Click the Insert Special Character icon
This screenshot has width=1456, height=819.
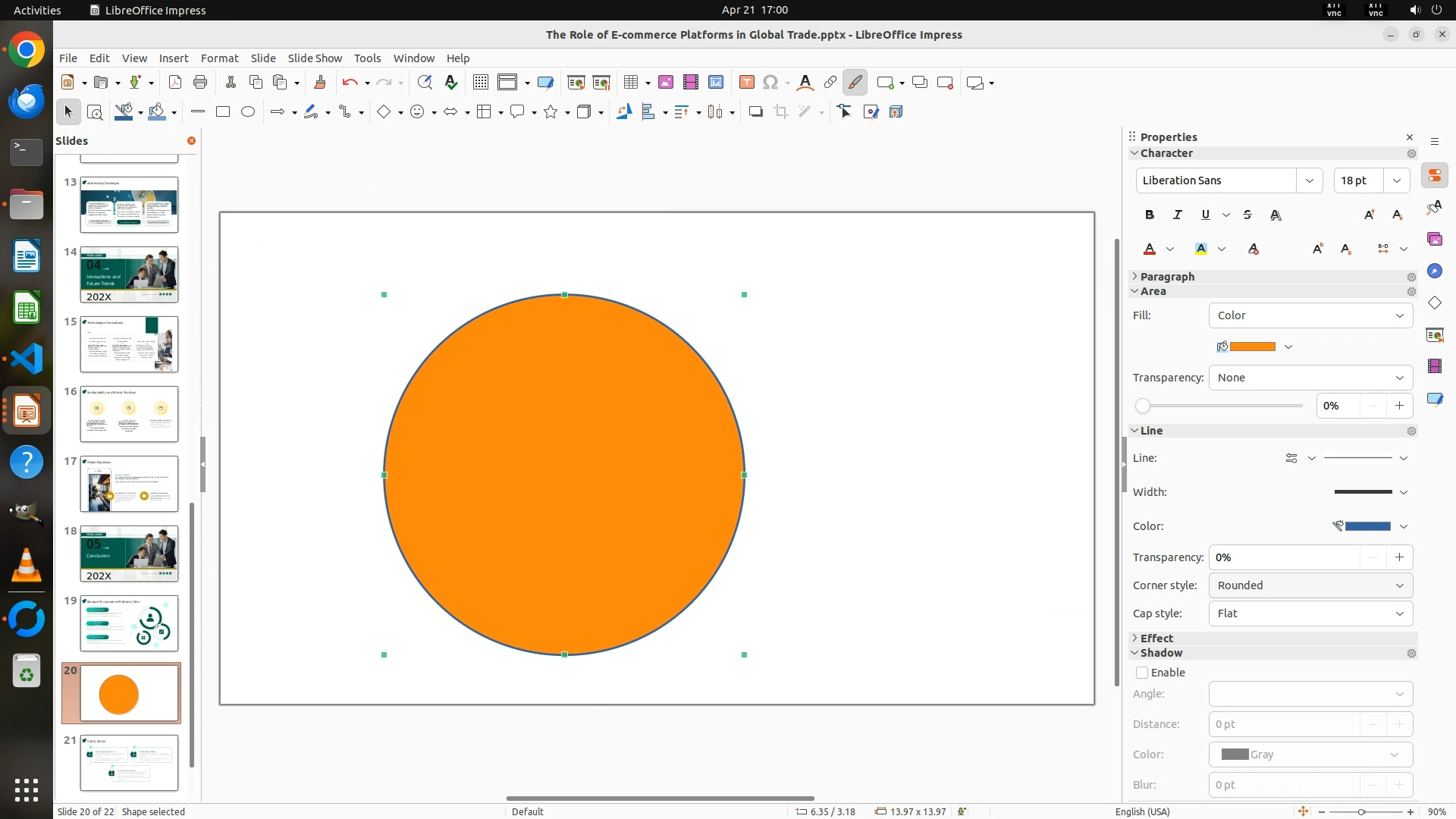[770, 83]
